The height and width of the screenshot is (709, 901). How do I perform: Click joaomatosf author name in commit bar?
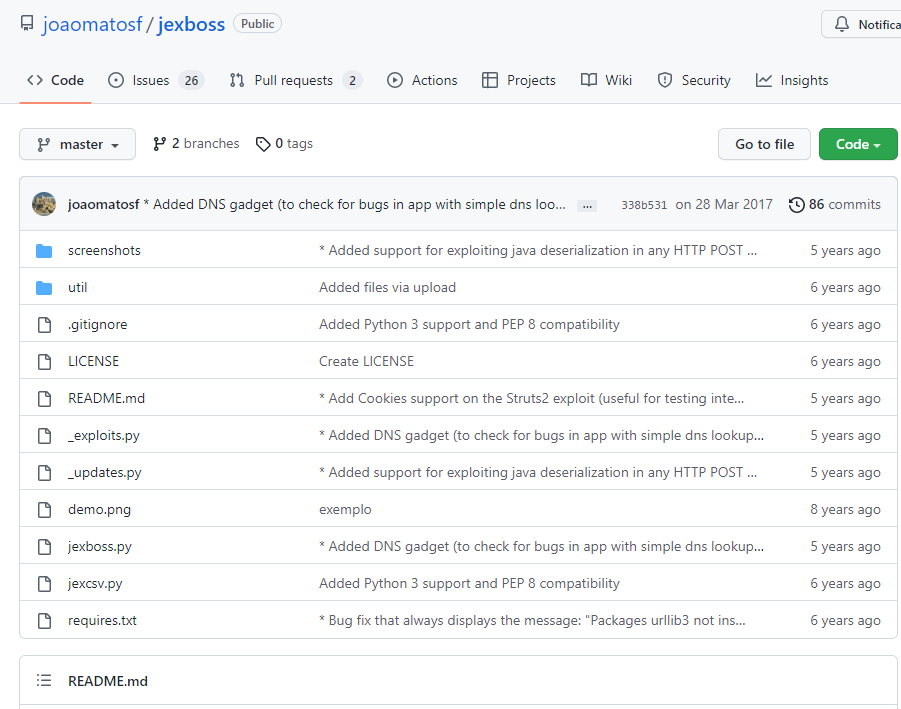tap(103, 205)
